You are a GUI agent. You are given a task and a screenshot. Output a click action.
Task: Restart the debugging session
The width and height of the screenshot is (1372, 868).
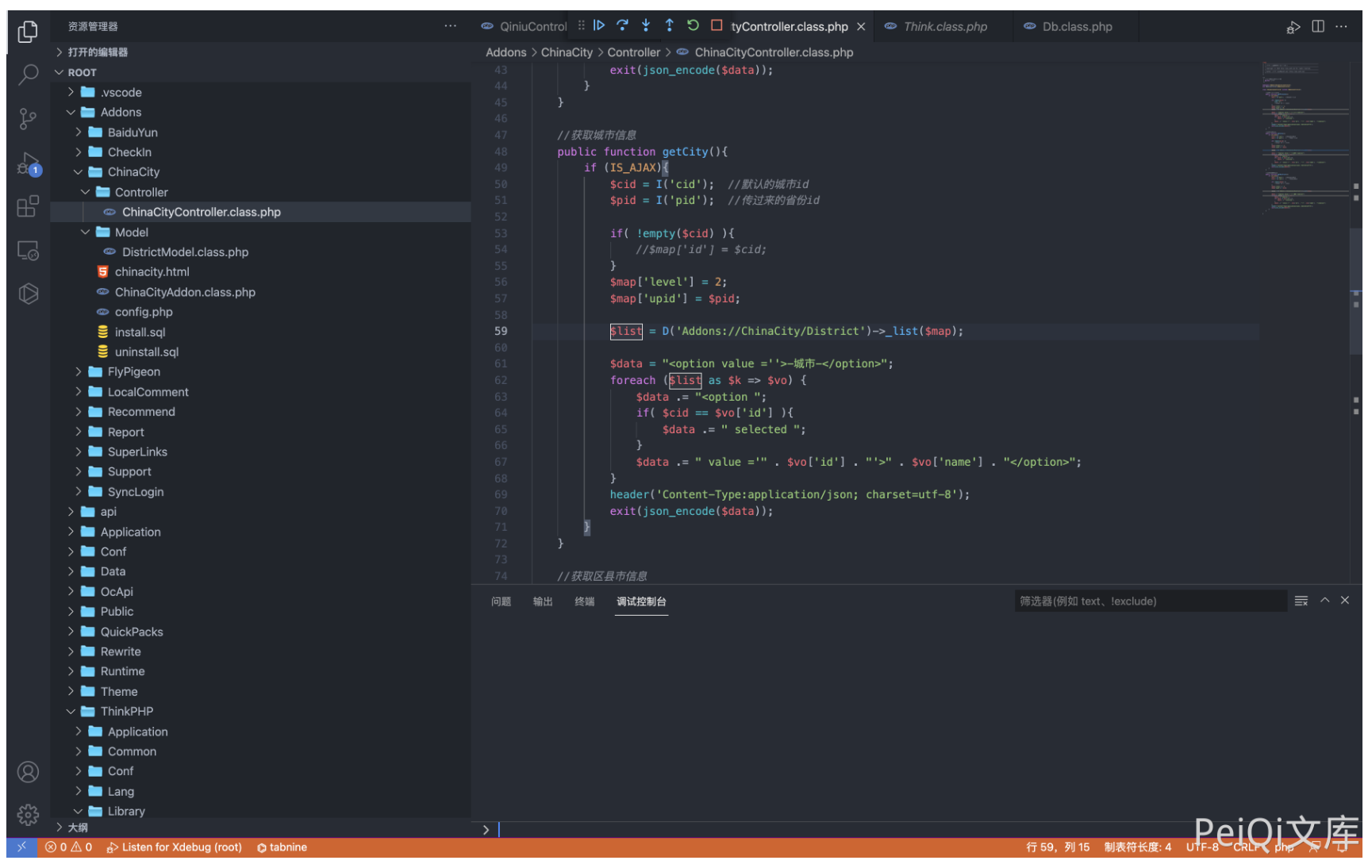(693, 25)
